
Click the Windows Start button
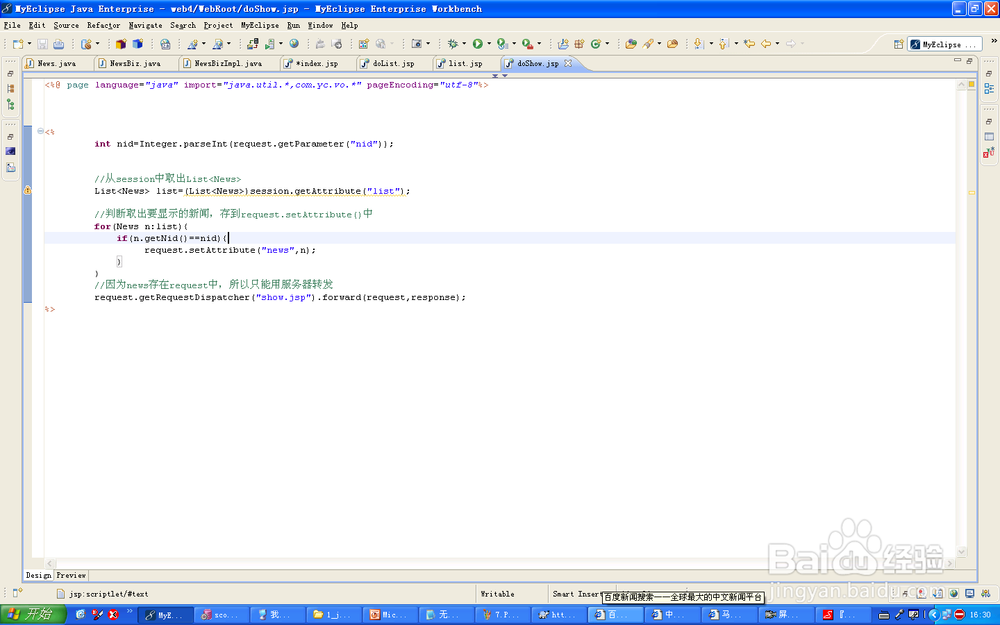(33, 614)
